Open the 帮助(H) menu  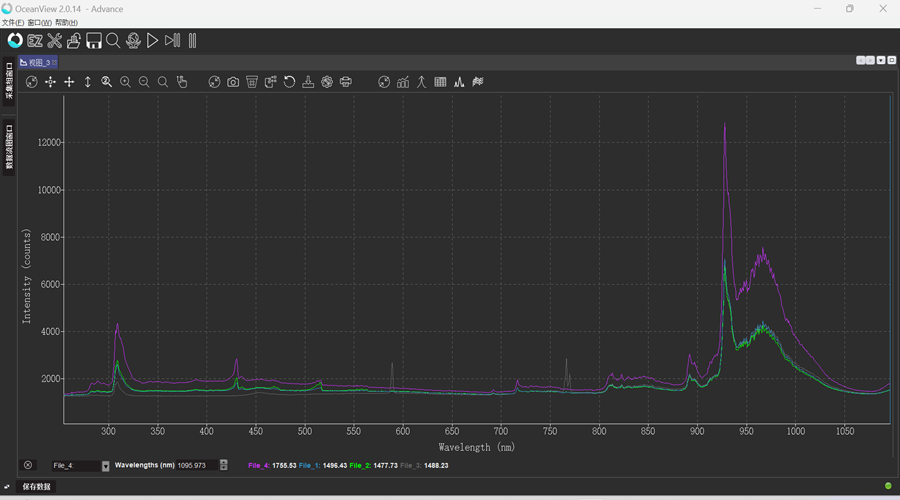66,22
